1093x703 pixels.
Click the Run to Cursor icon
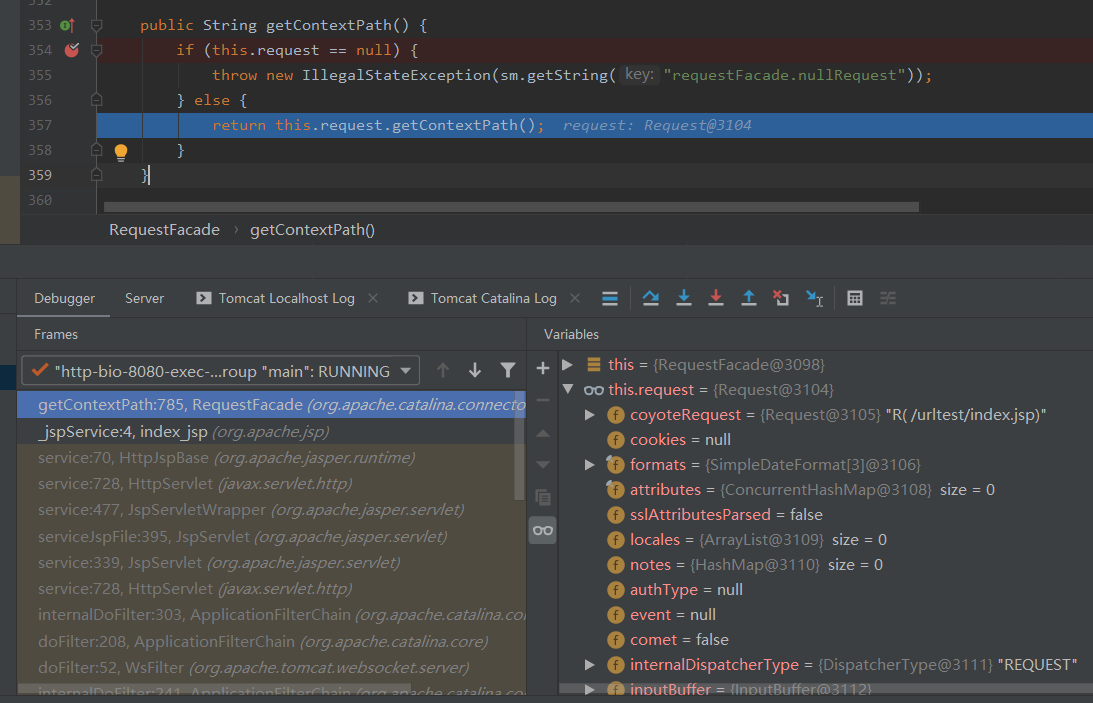tap(814, 298)
